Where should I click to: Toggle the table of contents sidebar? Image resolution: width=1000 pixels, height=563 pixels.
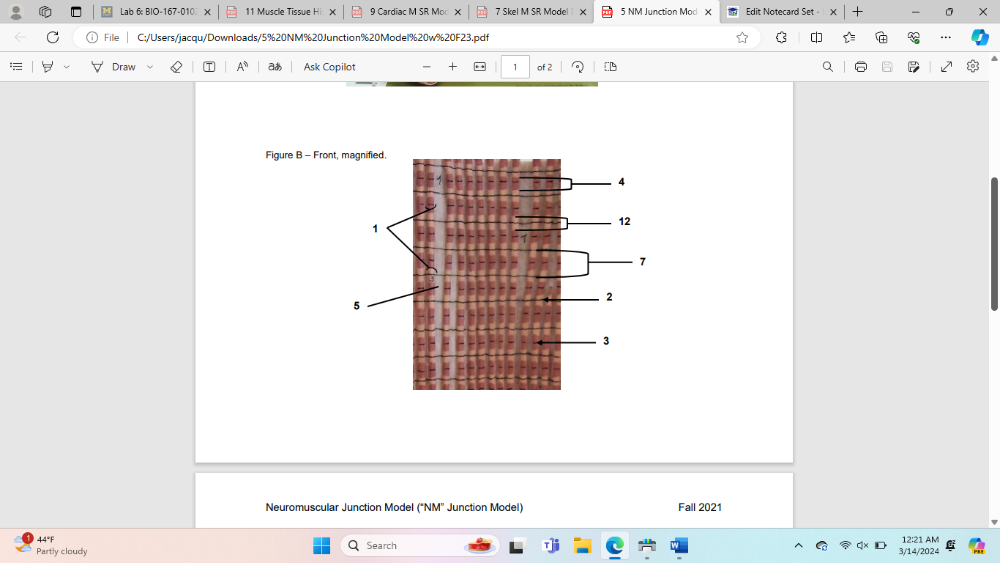click(x=16, y=67)
